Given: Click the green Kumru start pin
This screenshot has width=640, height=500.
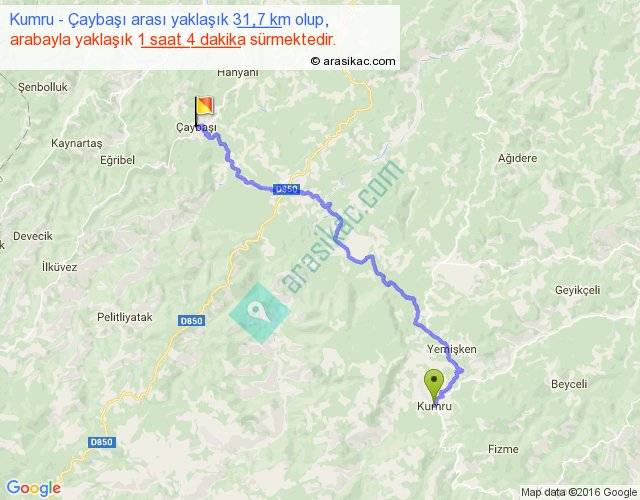Looking at the screenshot, I should click(x=434, y=387).
